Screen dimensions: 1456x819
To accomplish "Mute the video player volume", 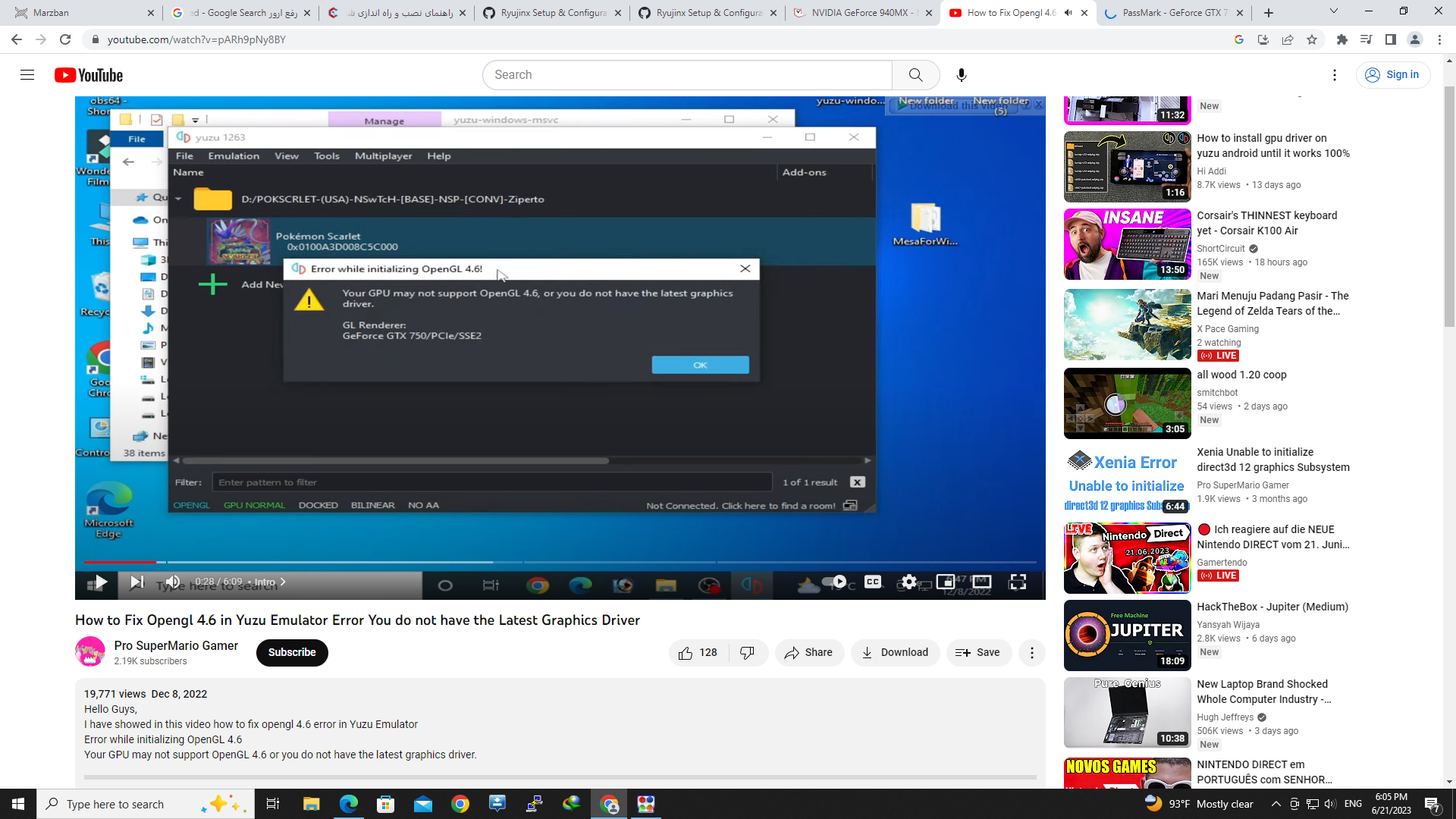I will [x=173, y=582].
